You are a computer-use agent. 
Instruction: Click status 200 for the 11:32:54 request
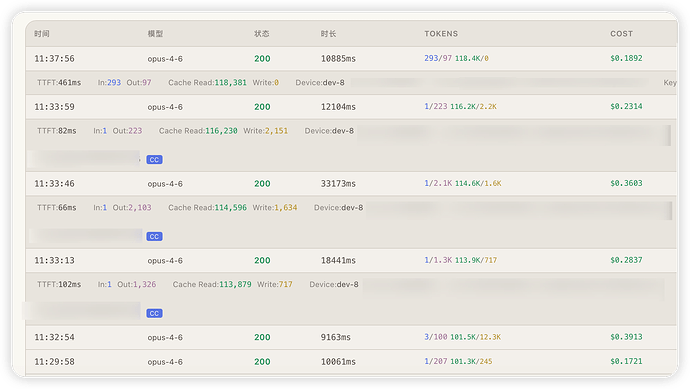click(262, 338)
